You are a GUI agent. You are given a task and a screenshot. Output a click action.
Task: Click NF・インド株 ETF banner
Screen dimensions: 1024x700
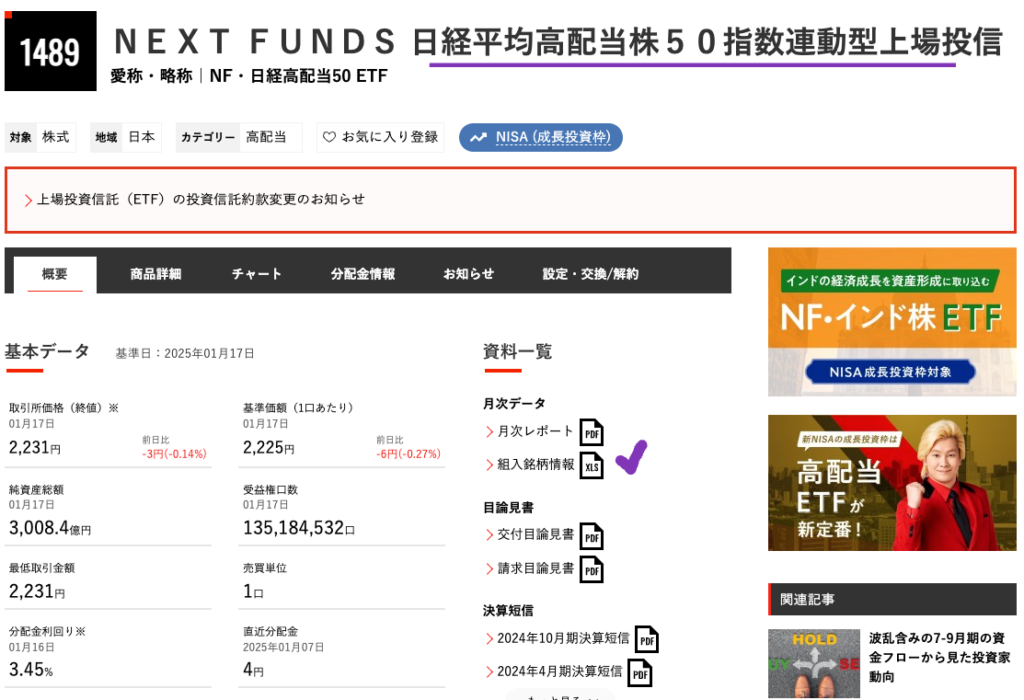coord(892,322)
